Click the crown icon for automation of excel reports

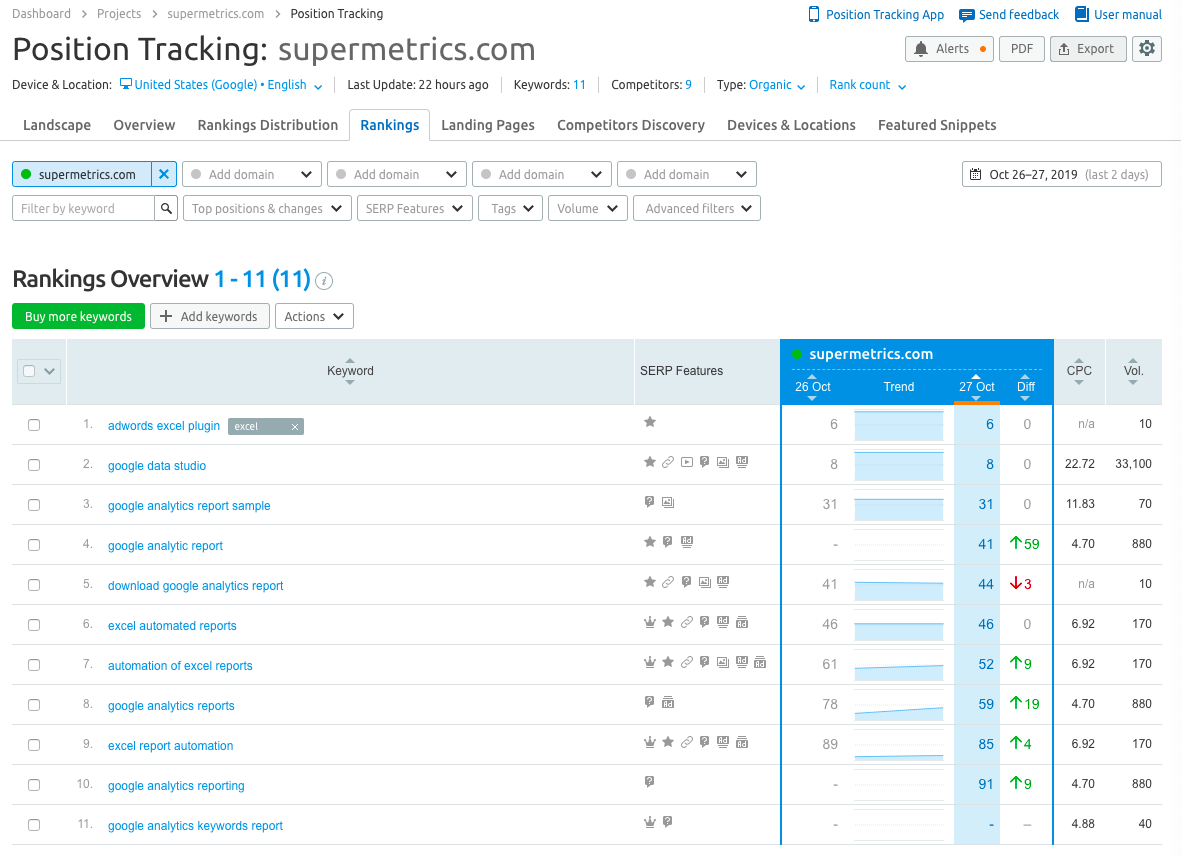(x=650, y=662)
